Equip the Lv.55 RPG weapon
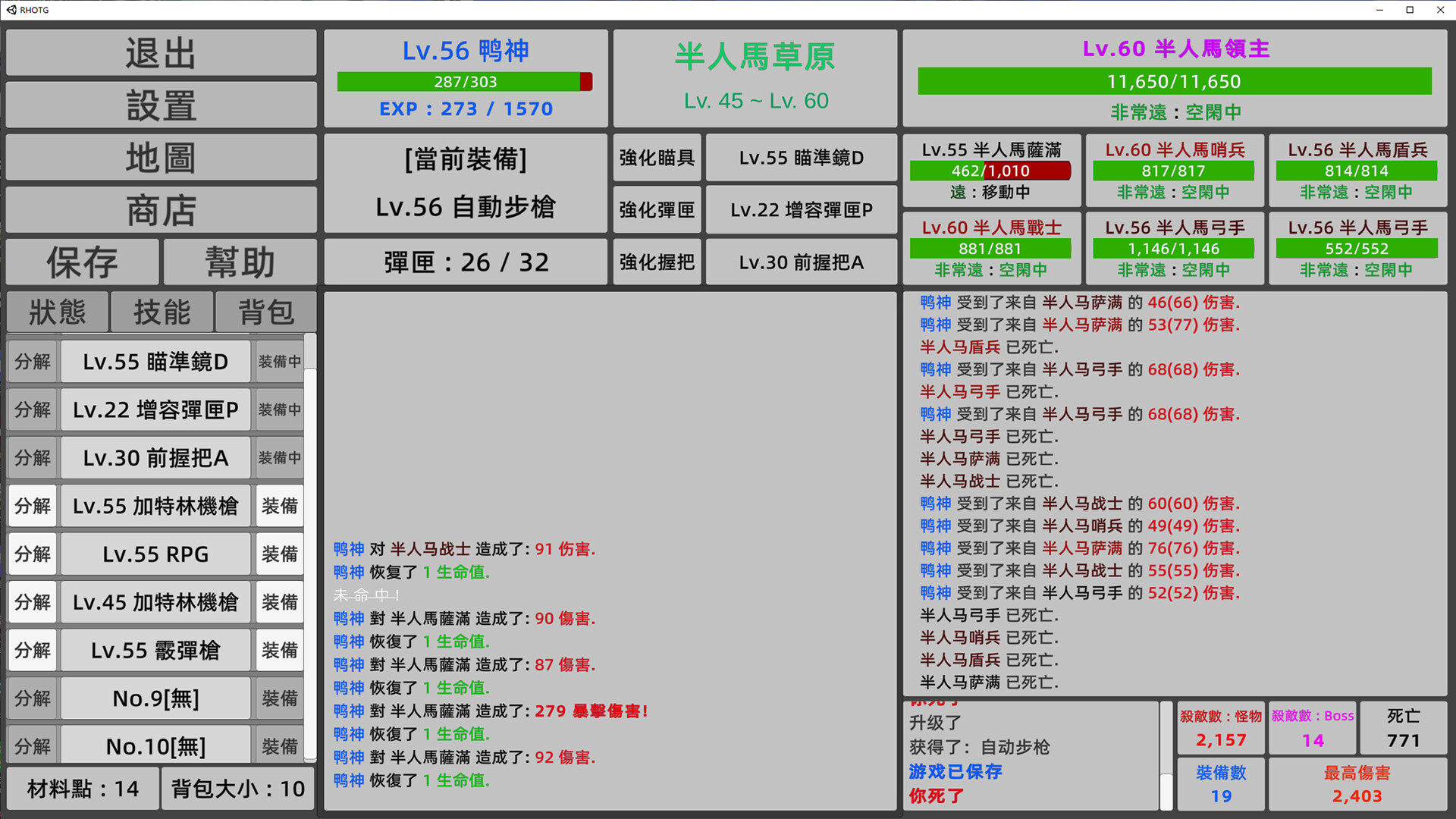The width and height of the screenshot is (1456, 819). click(280, 554)
